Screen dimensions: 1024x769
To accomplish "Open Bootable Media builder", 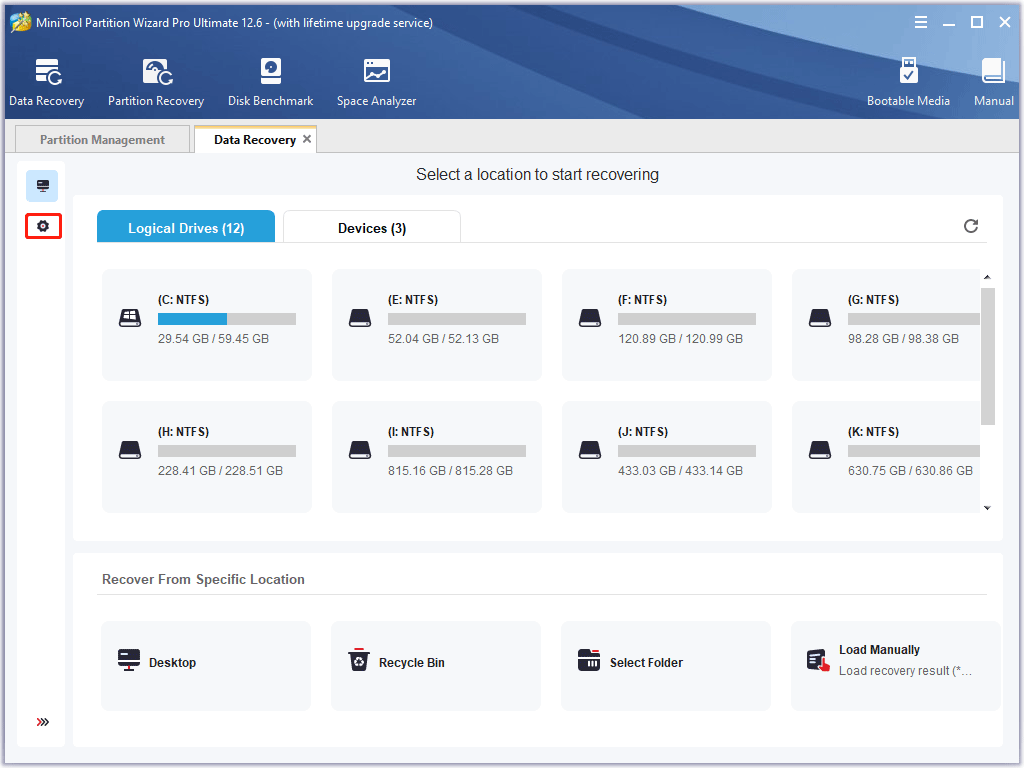I will point(908,82).
